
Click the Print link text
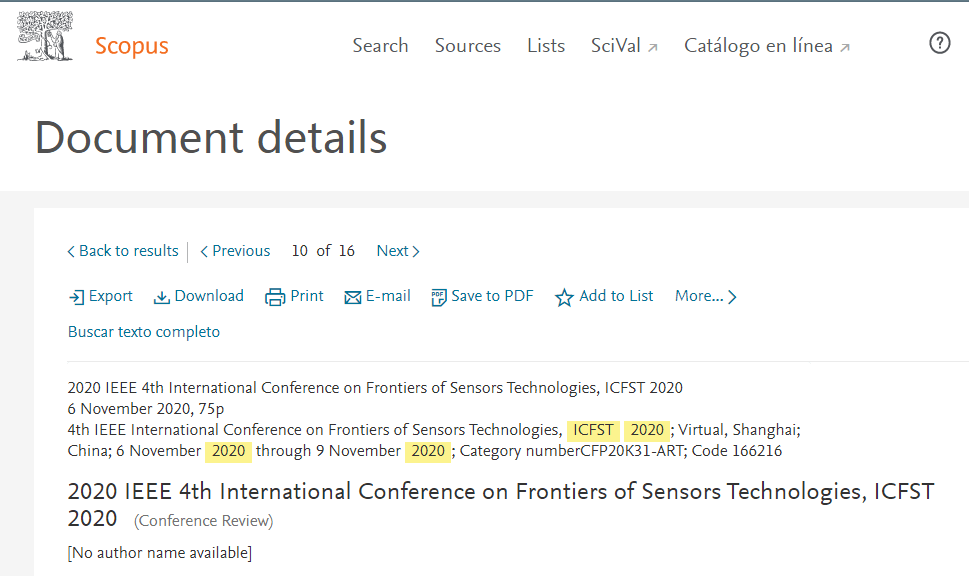[307, 296]
